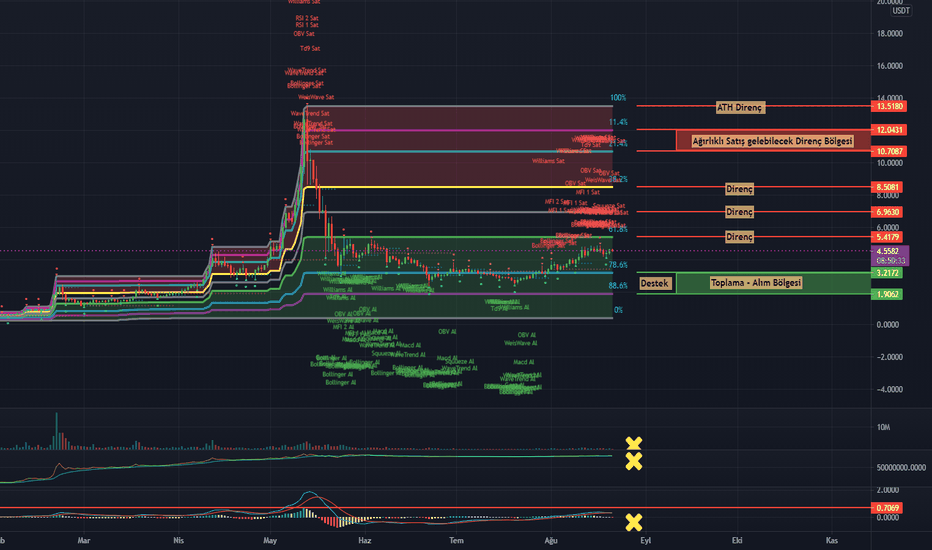
Task: Click the Kas label on the time axis
Action: point(832,540)
